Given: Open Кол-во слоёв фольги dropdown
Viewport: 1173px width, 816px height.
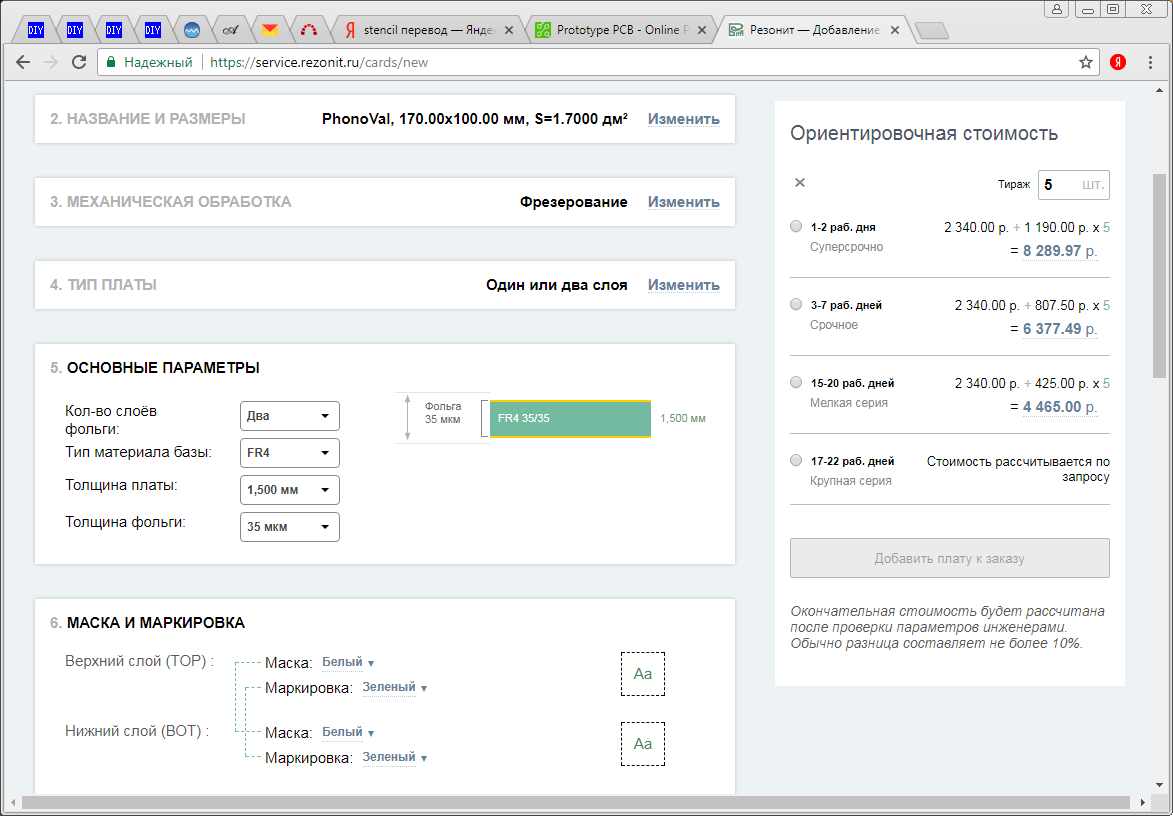Looking at the screenshot, I should tap(290, 416).
